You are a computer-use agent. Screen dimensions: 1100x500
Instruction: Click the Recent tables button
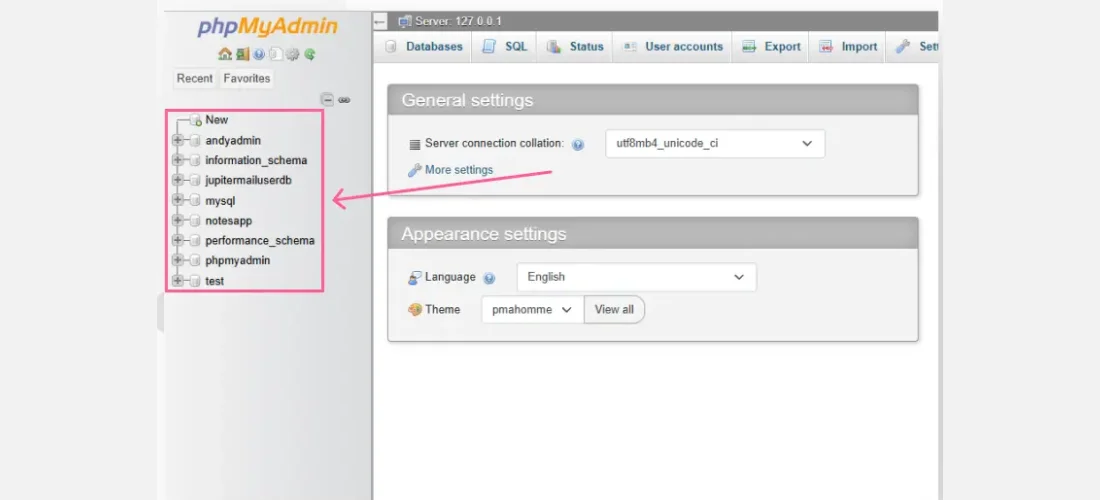[x=194, y=79]
